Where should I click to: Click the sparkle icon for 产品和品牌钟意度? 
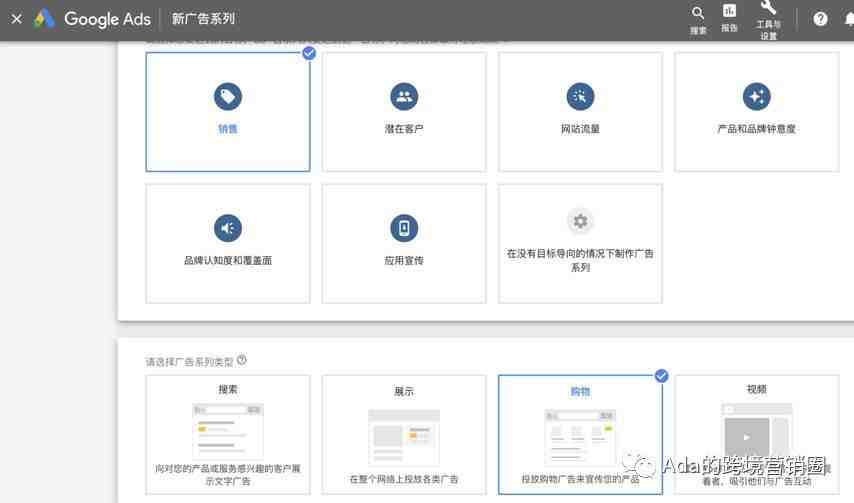pyautogui.click(x=757, y=97)
